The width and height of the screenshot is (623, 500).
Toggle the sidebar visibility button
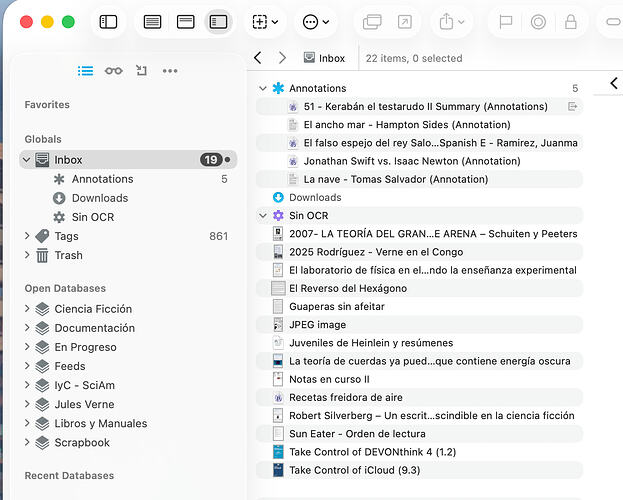[x=109, y=22]
